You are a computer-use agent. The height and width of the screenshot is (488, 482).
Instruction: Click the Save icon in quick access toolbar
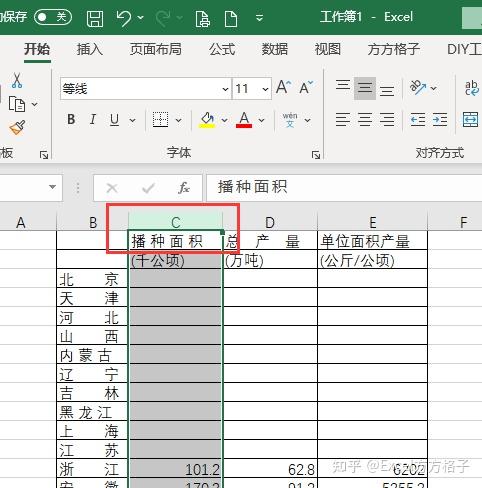click(95, 18)
